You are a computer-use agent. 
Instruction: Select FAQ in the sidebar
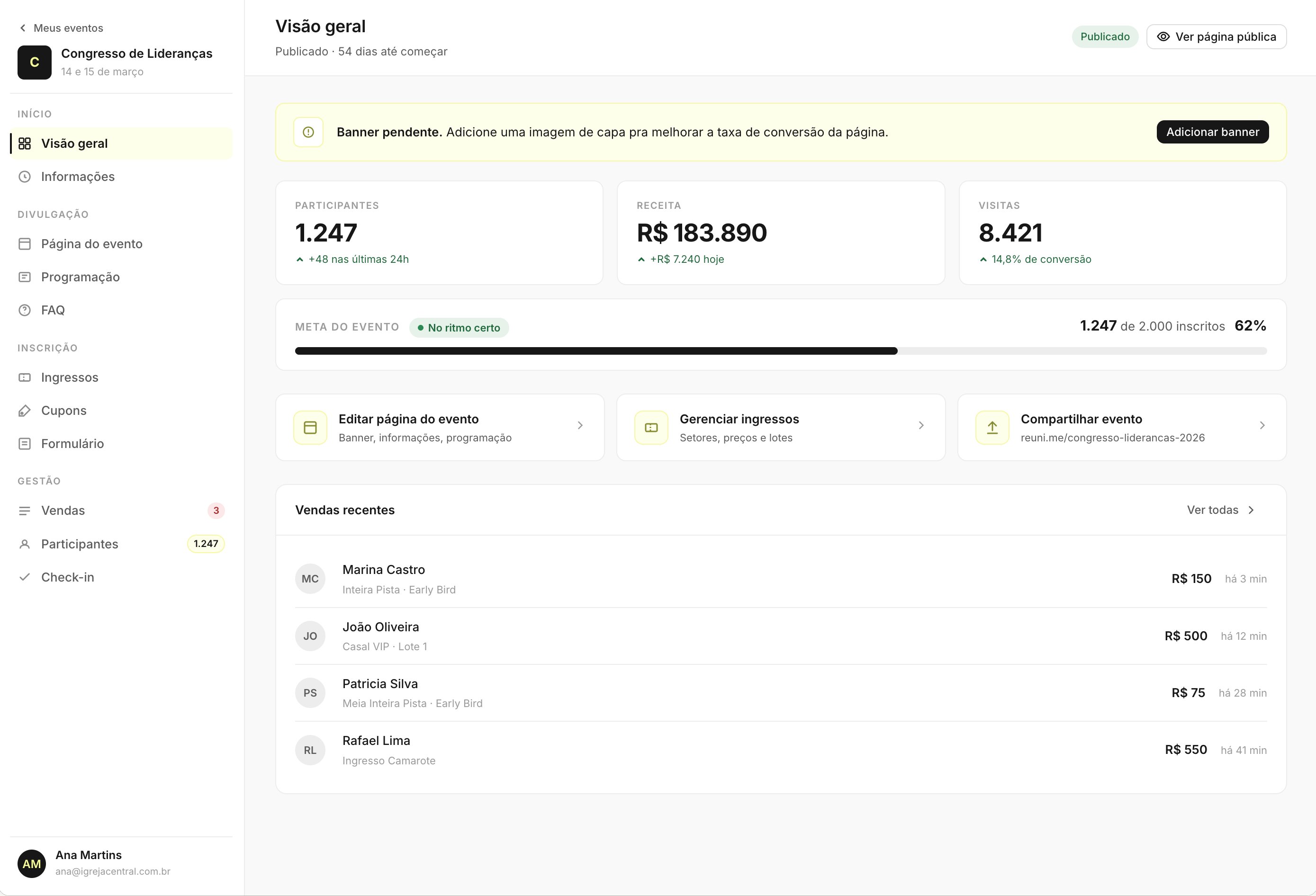[121, 310]
